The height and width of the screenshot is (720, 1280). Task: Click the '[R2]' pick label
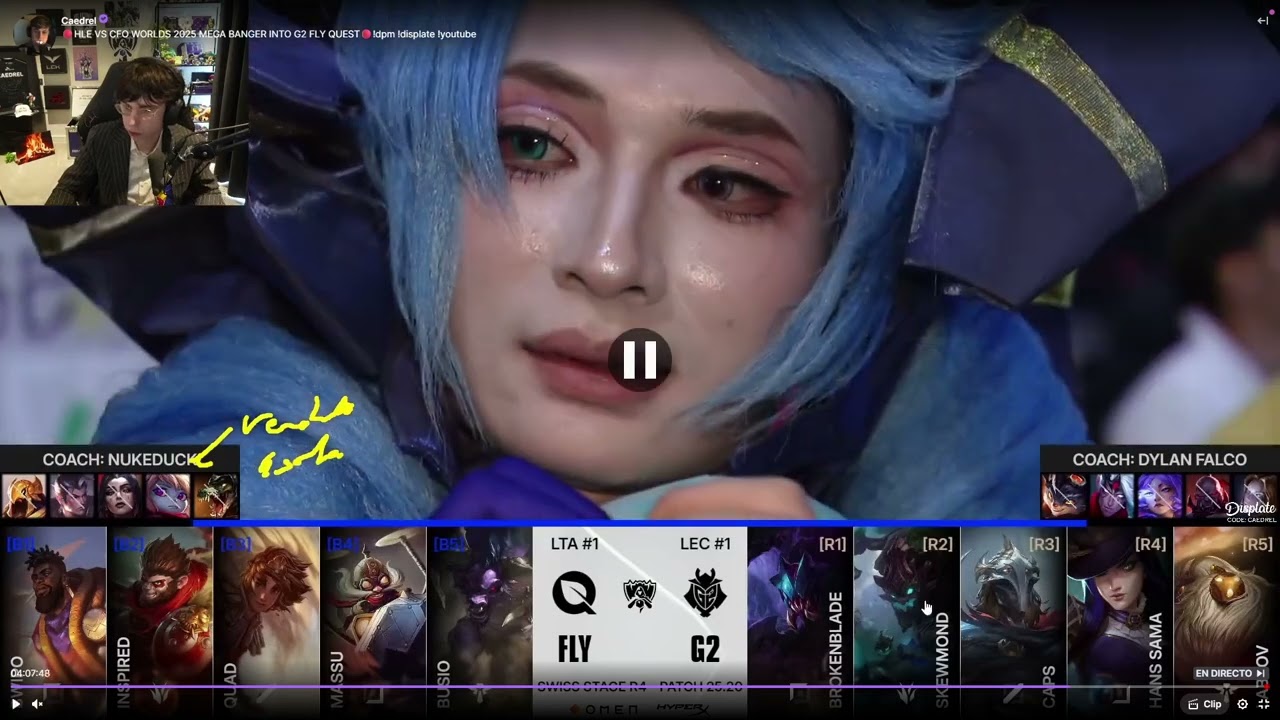tap(938, 544)
